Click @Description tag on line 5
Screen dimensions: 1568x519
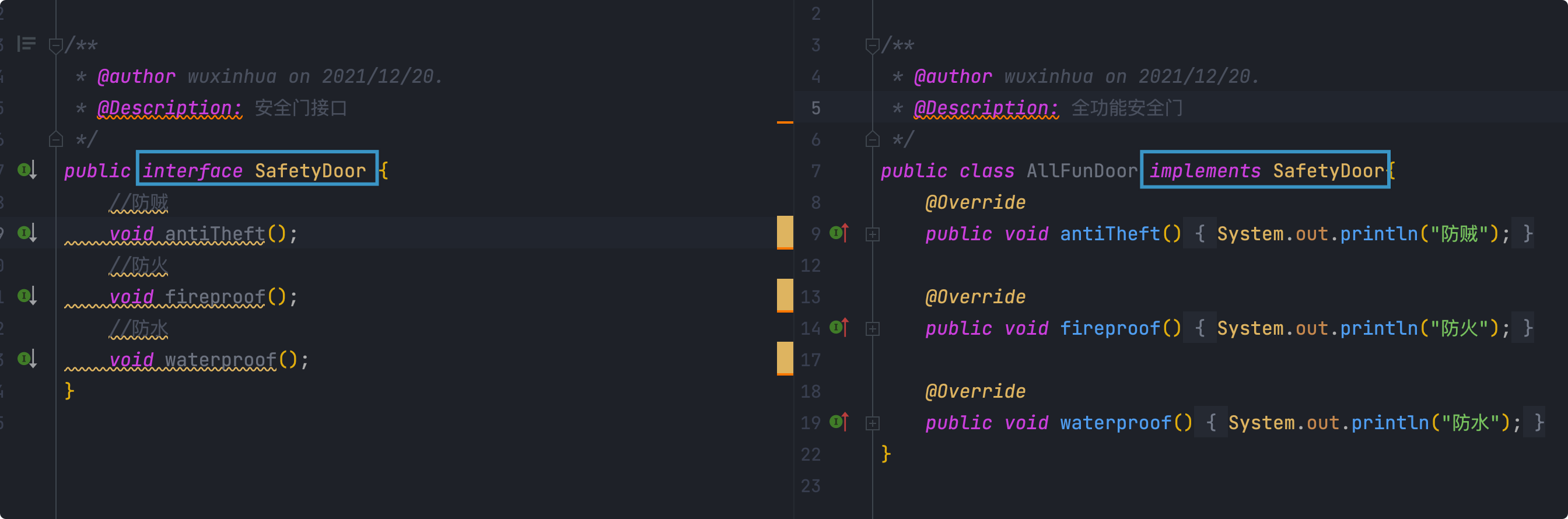[x=986, y=108]
